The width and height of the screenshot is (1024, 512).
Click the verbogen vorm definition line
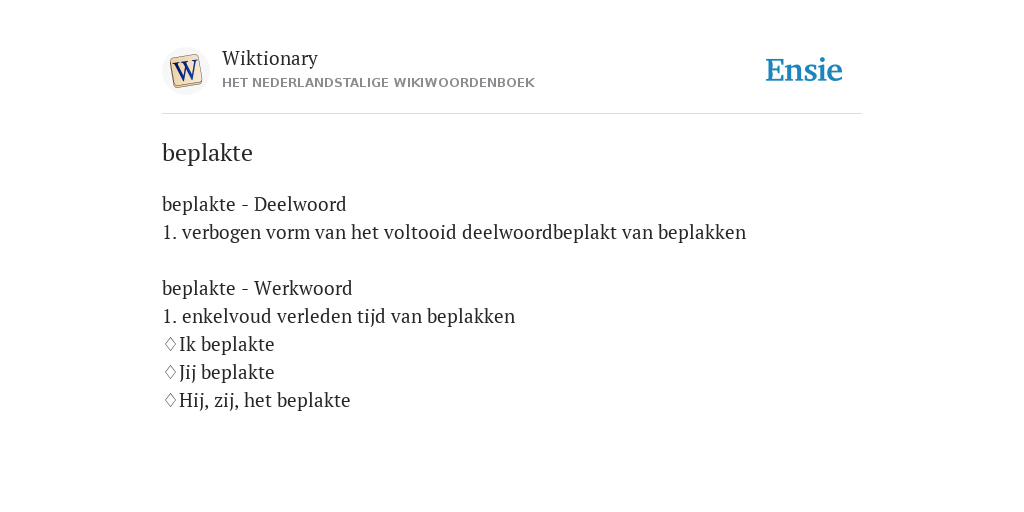454,232
